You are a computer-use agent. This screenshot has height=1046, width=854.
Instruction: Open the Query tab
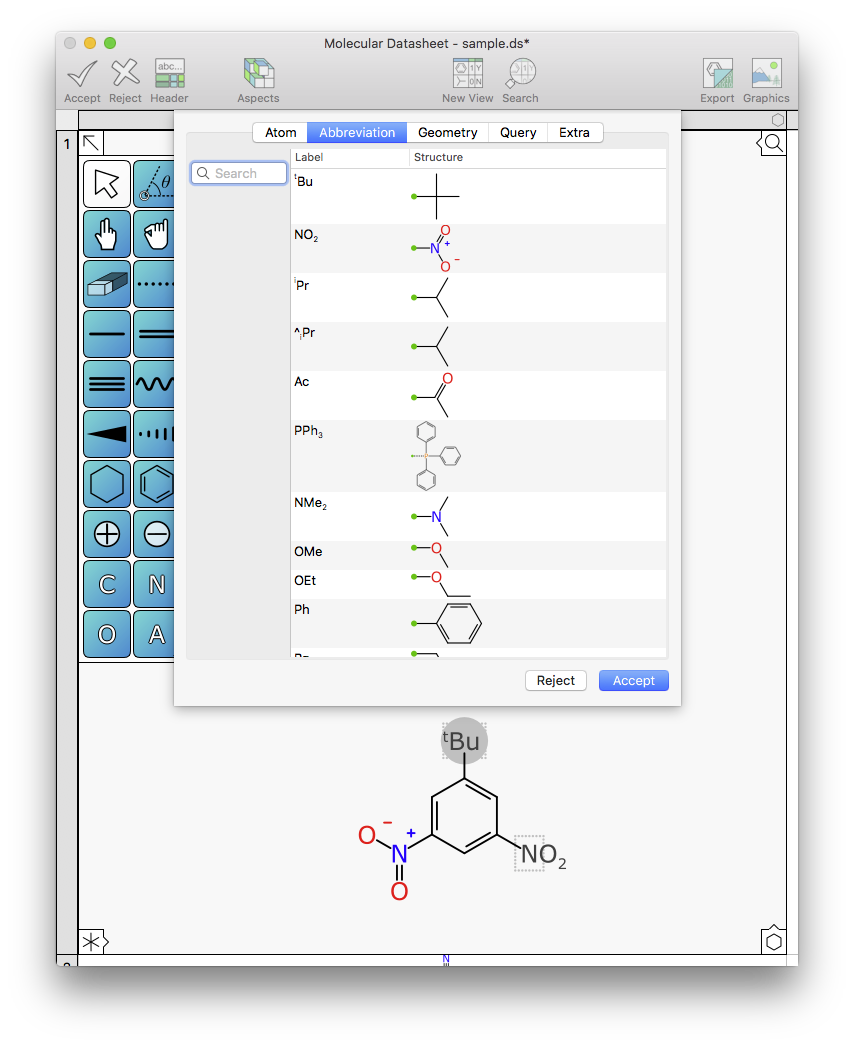[x=517, y=132]
